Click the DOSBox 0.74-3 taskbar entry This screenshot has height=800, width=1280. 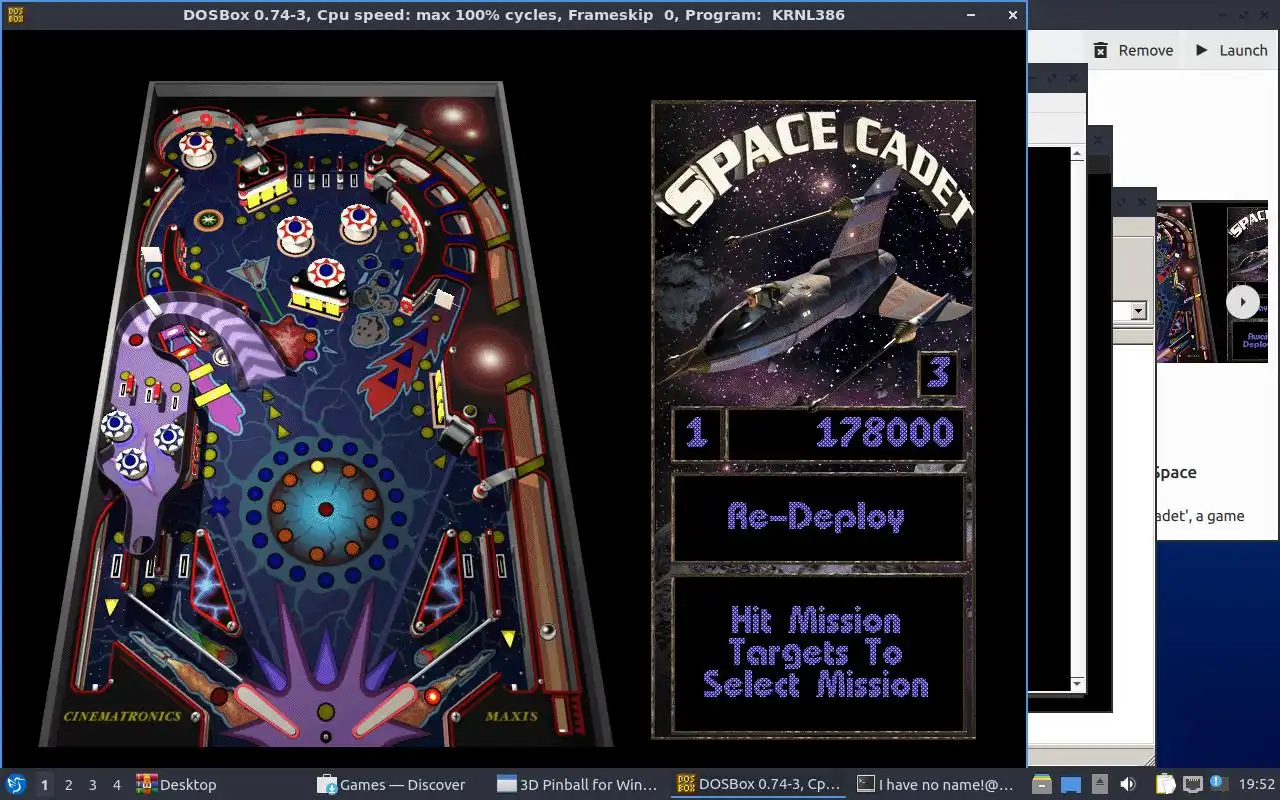(x=758, y=785)
